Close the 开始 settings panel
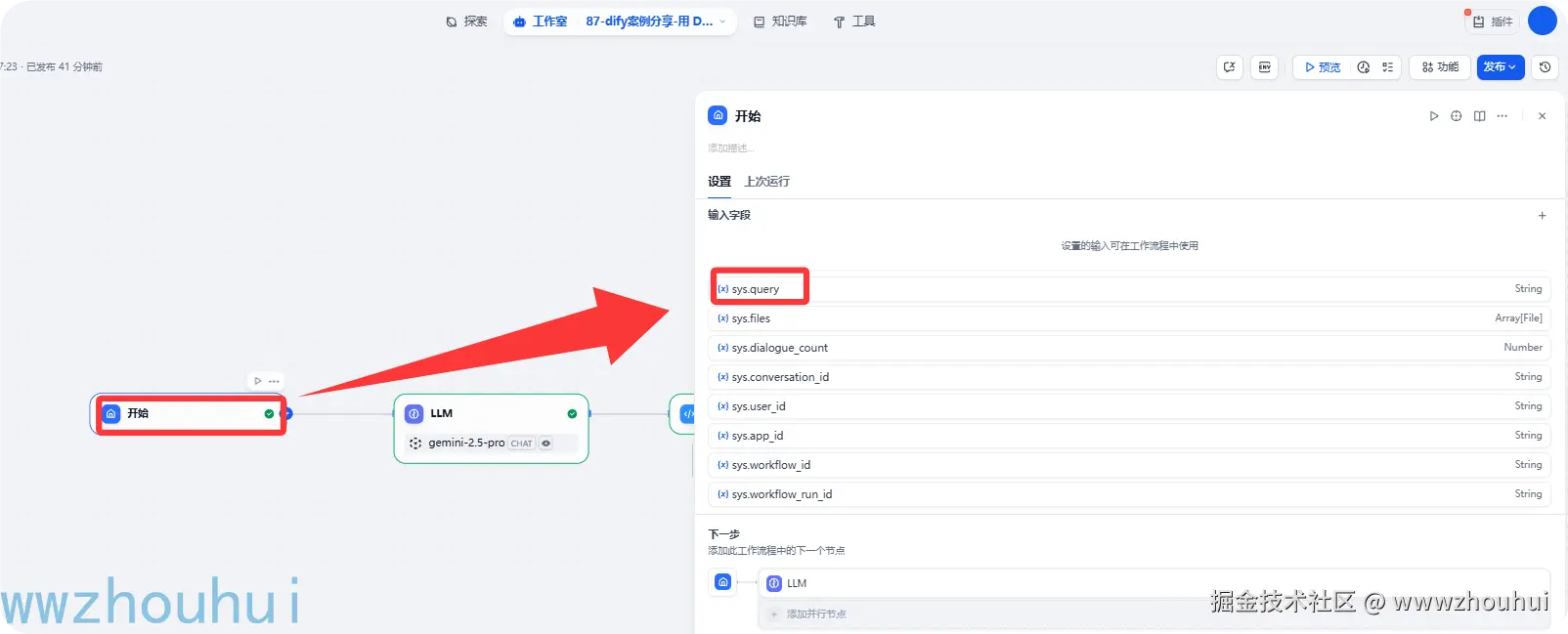Image resolution: width=1568 pixels, height=634 pixels. pyautogui.click(x=1543, y=116)
